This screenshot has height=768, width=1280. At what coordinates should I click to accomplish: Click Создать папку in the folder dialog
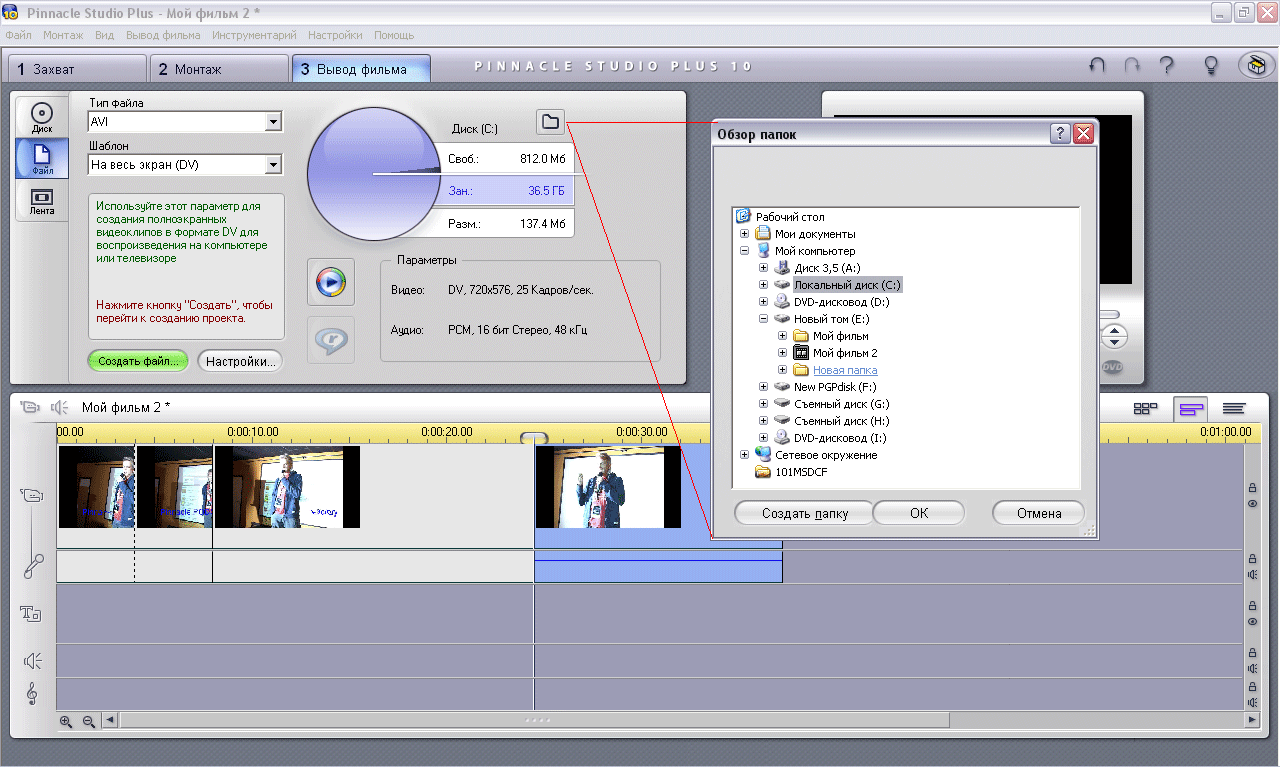point(804,513)
